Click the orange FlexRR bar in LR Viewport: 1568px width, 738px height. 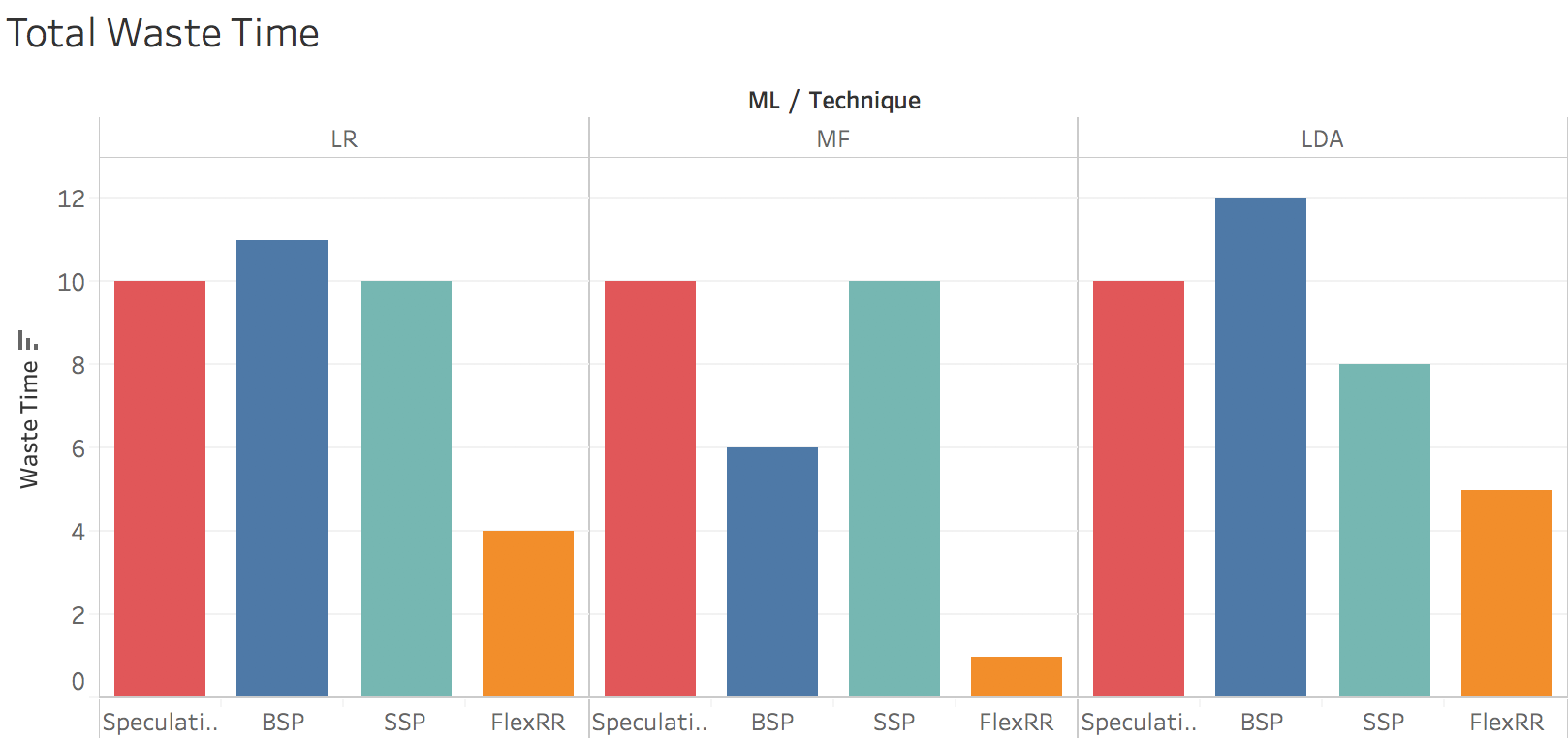pyautogui.click(x=527, y=613)
